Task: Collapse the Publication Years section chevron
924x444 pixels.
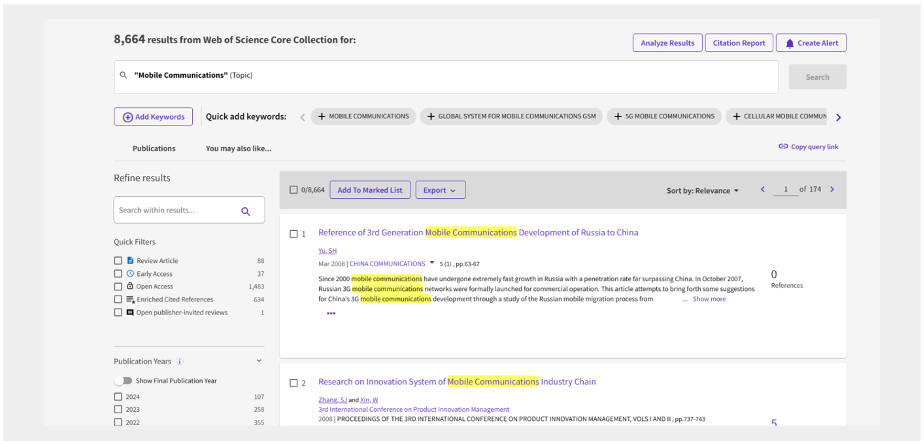Action: (x=259, y=361)
